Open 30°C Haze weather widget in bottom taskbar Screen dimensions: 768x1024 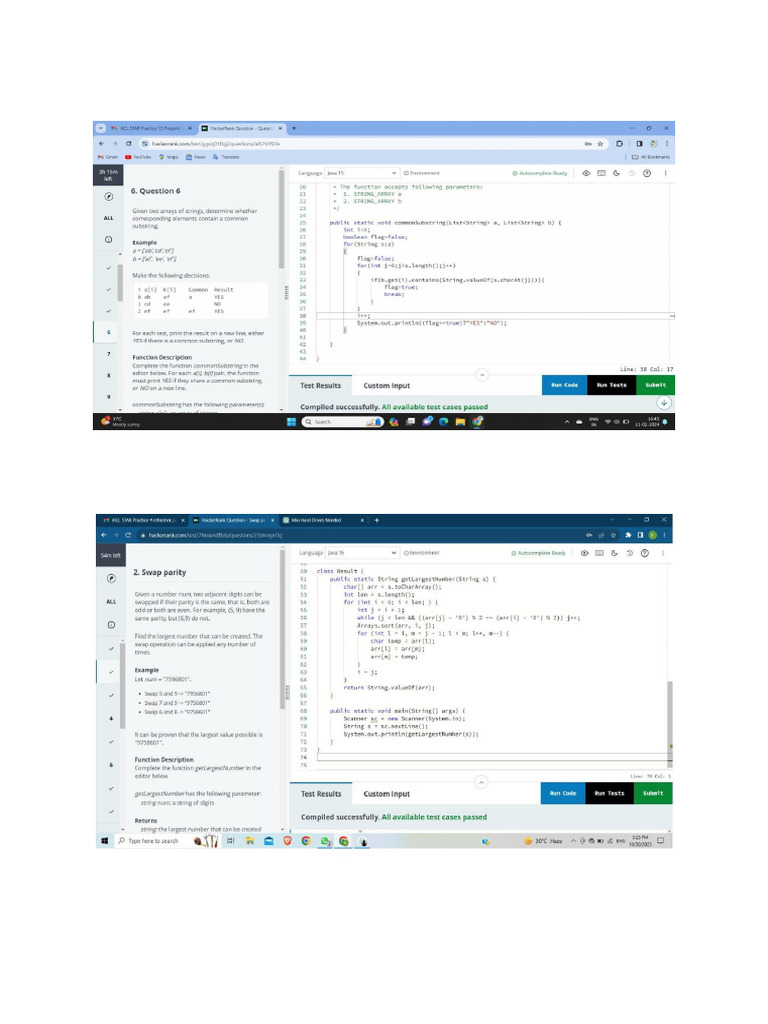pyautogui.click(x=543, y=840)
